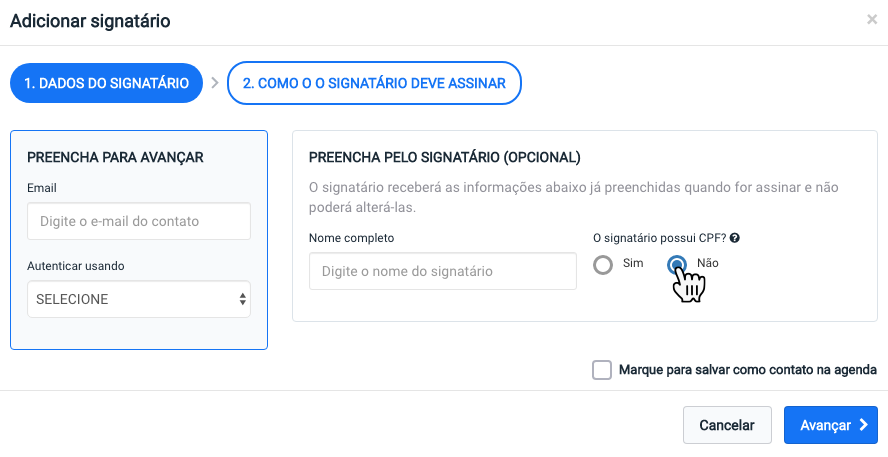Click the chevron arrow between the steps
This screenshot has width=888, height=457.
click(215, 83)
